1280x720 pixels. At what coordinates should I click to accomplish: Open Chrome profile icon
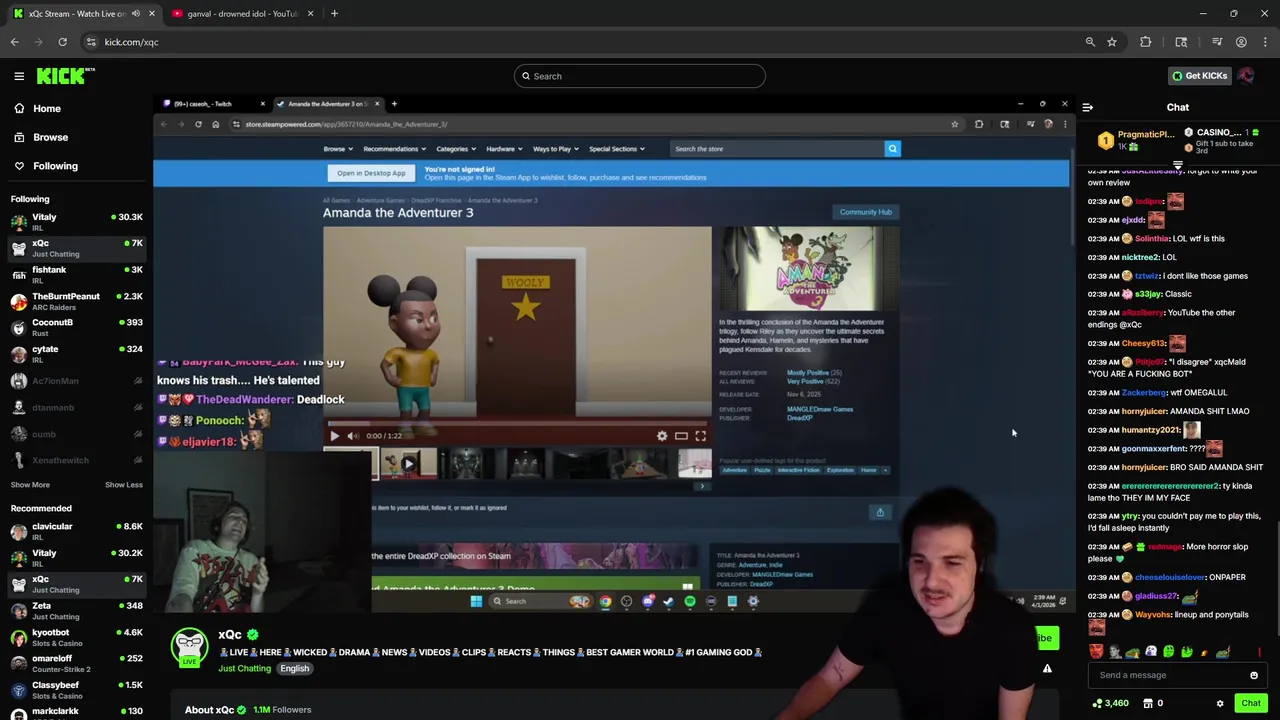1241,42
